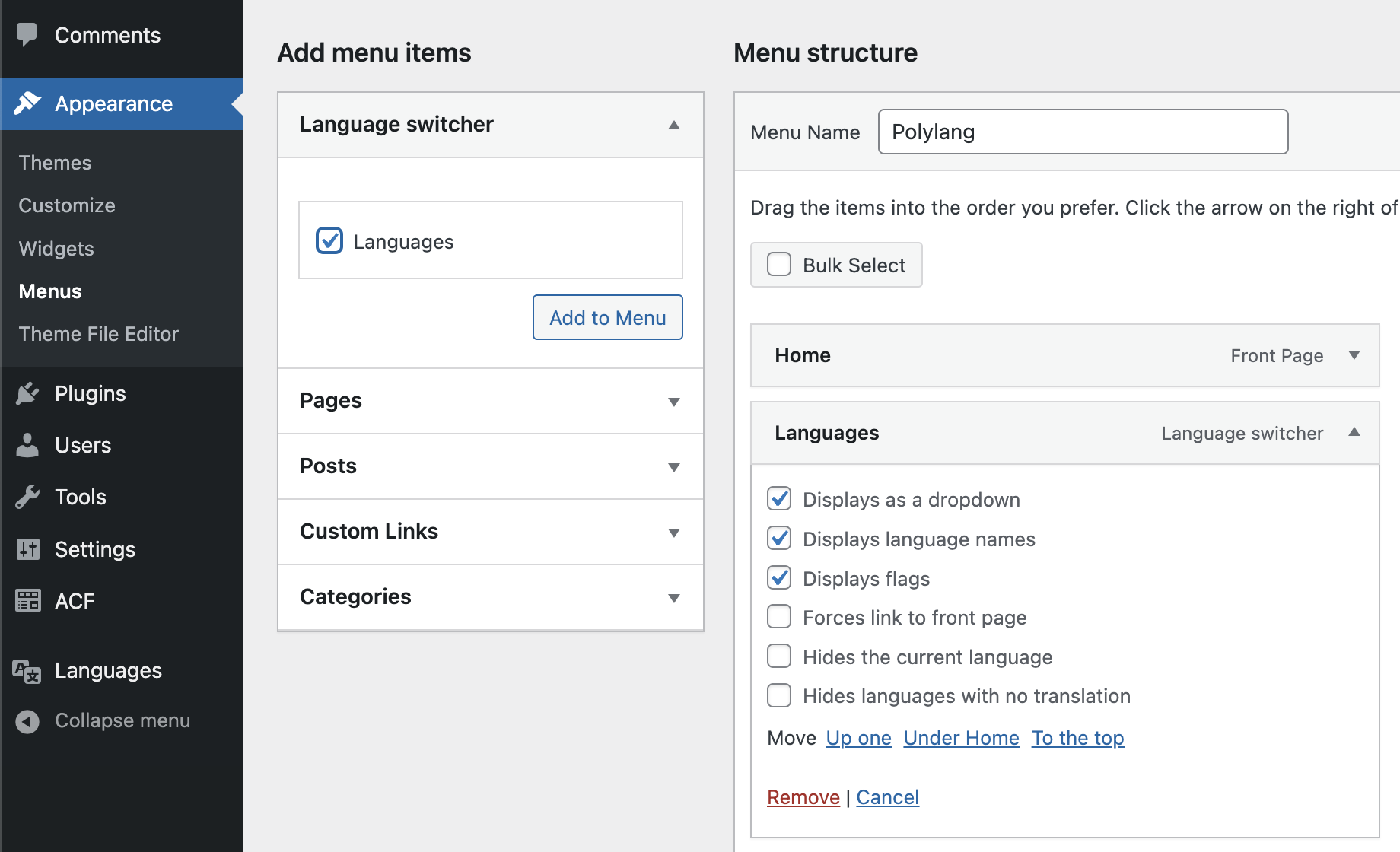1400x852 pixels.
Task: Click the red Remove link
Action: click(803, 797)
